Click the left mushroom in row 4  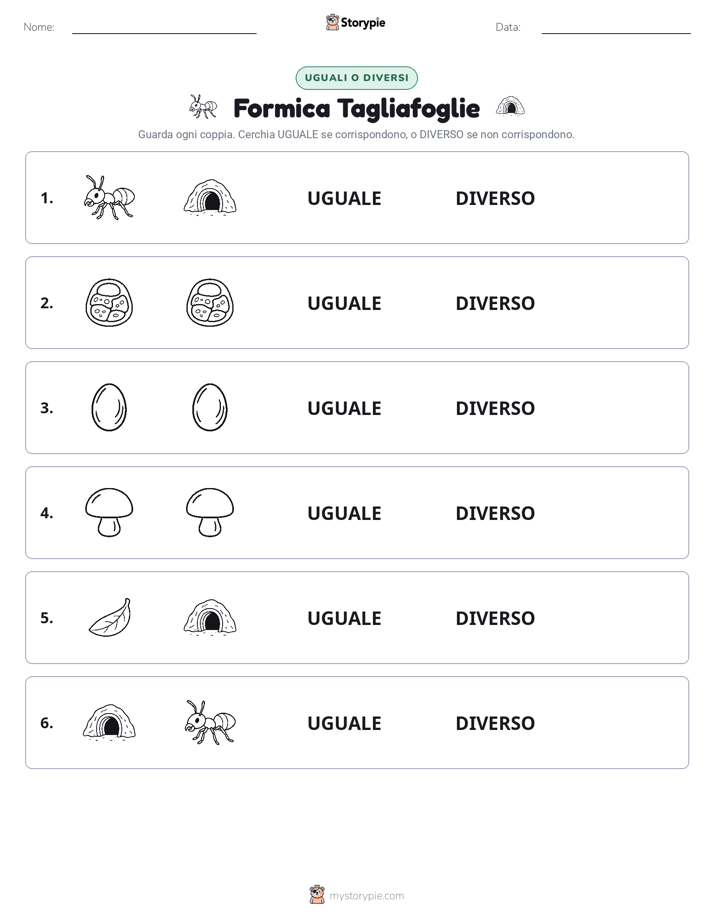point(109,512)
